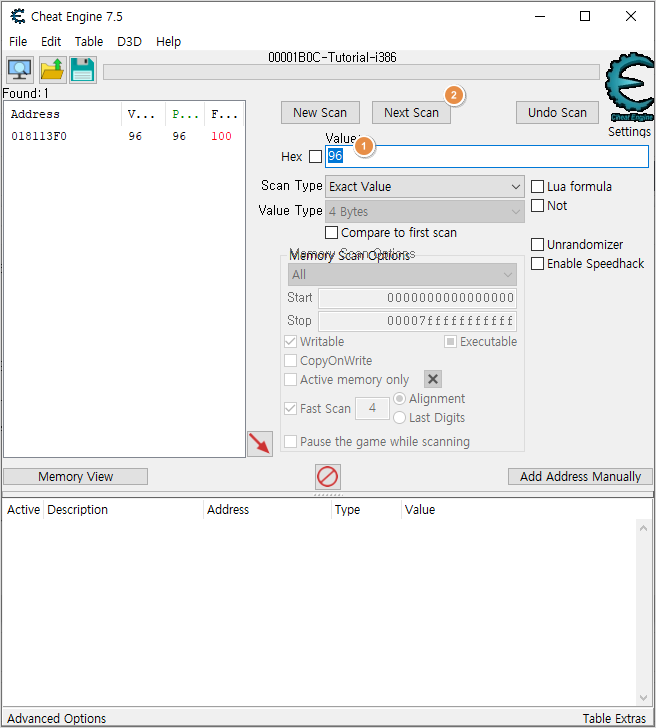This screenshot has width=656, height=728.
Task: Toggle the Writable checkbox
Action: 291,342
